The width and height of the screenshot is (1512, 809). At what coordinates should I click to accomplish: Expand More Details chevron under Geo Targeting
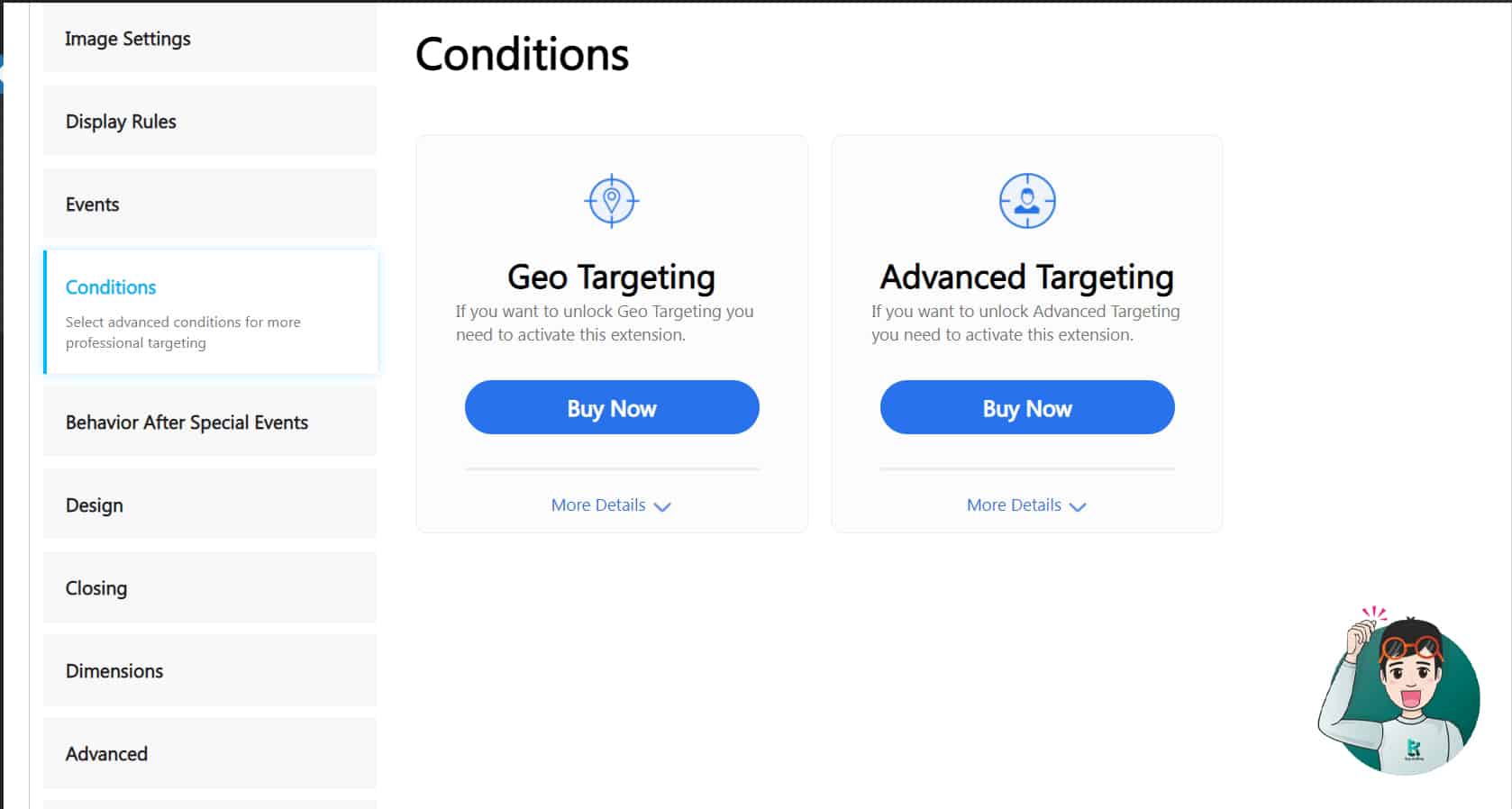pyautogui.click(x=662, y=506)
